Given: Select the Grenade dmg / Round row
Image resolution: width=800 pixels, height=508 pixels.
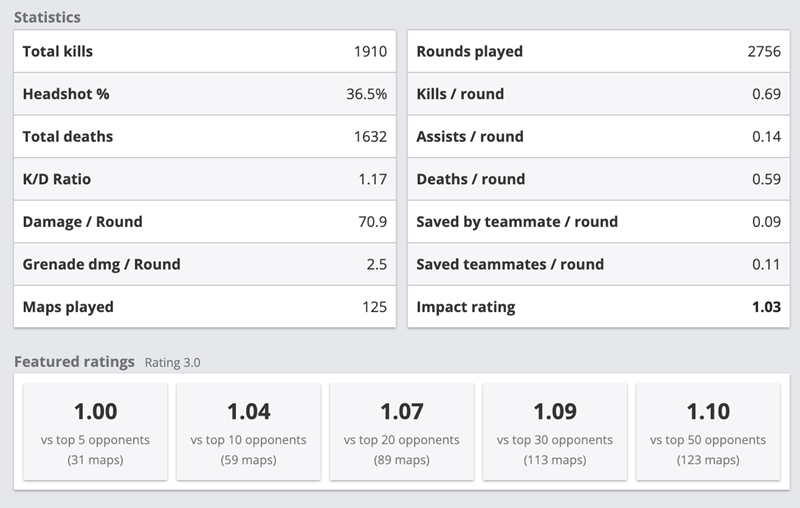Looking at the screenshot, I should tap(204, 264).
